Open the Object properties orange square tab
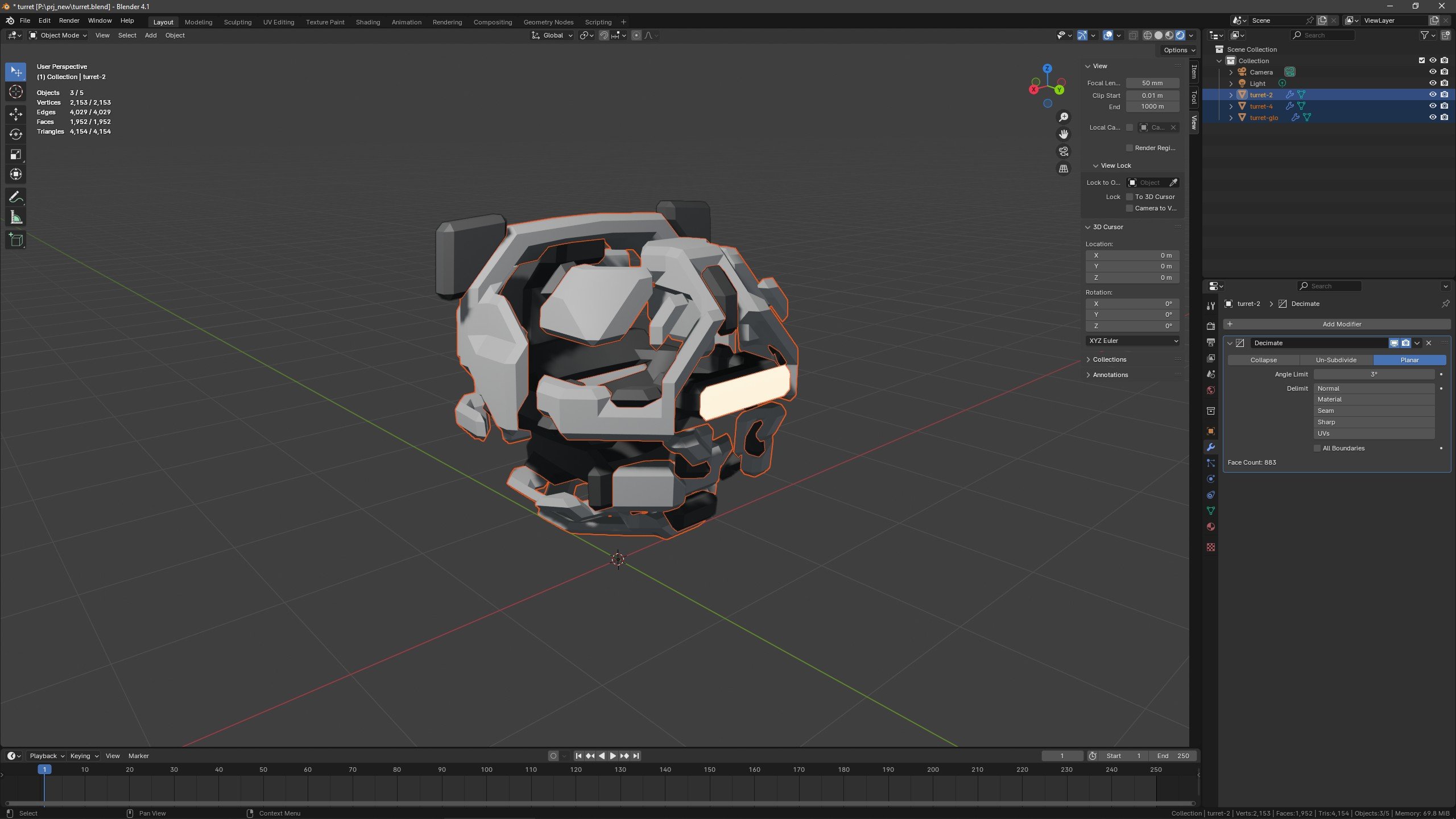 [x=1211, y=431]
